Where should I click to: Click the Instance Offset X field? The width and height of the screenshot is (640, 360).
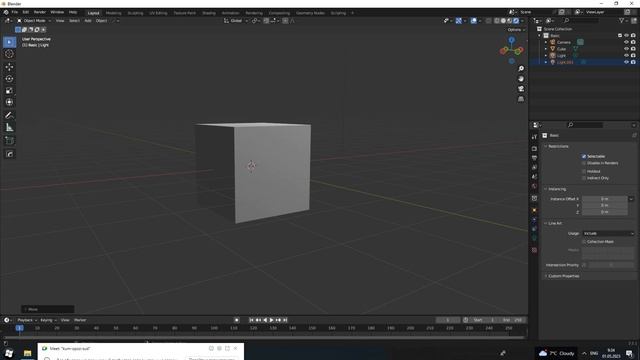click(x=604, y=199)
